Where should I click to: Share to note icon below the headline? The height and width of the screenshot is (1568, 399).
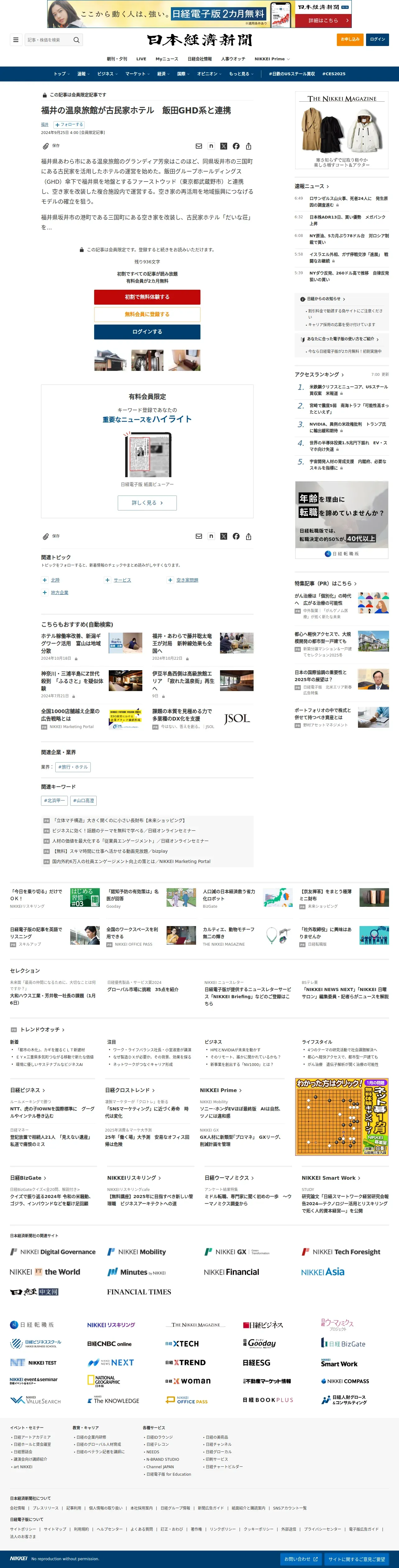[211, 146]
